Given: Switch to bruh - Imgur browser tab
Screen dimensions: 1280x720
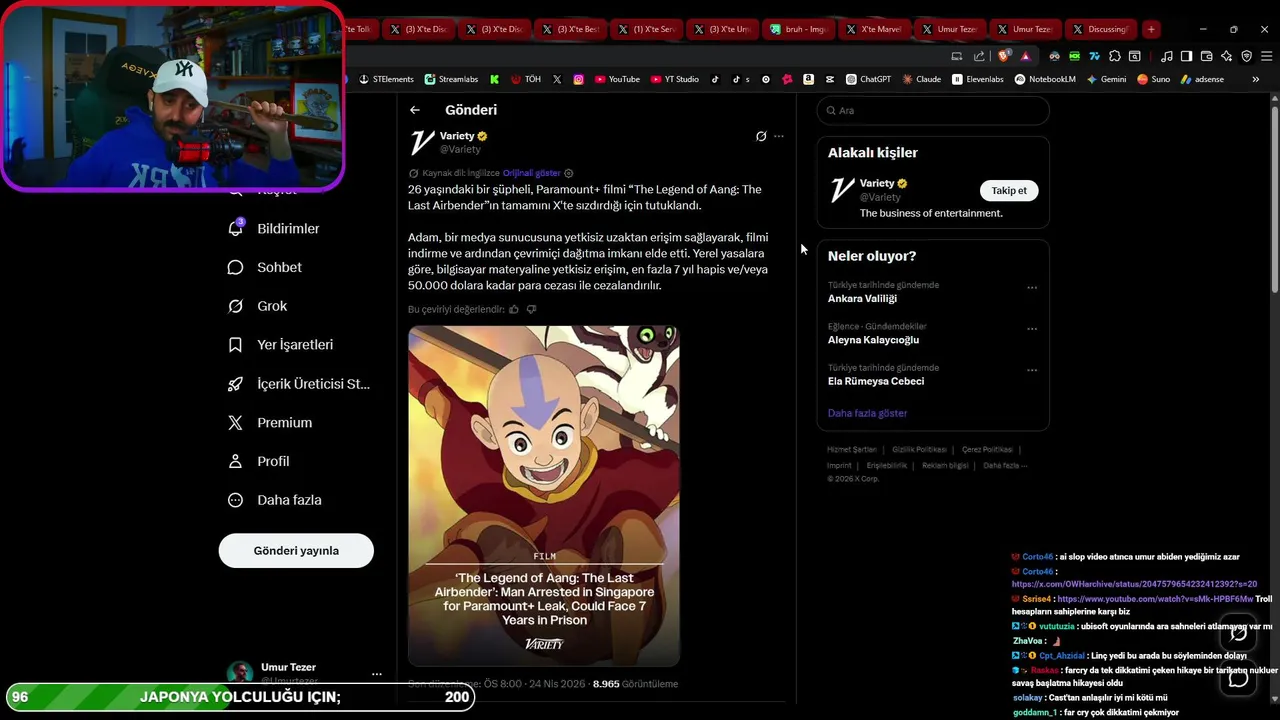Looking at the screenshot, I should [x=798, y=29].
